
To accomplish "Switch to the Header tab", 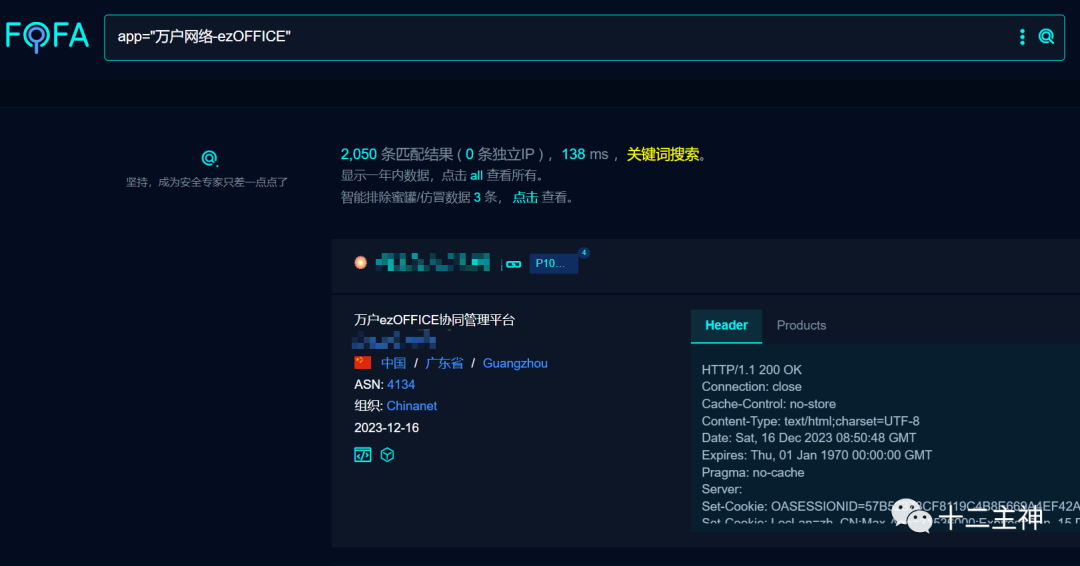I will pos(726,326).
